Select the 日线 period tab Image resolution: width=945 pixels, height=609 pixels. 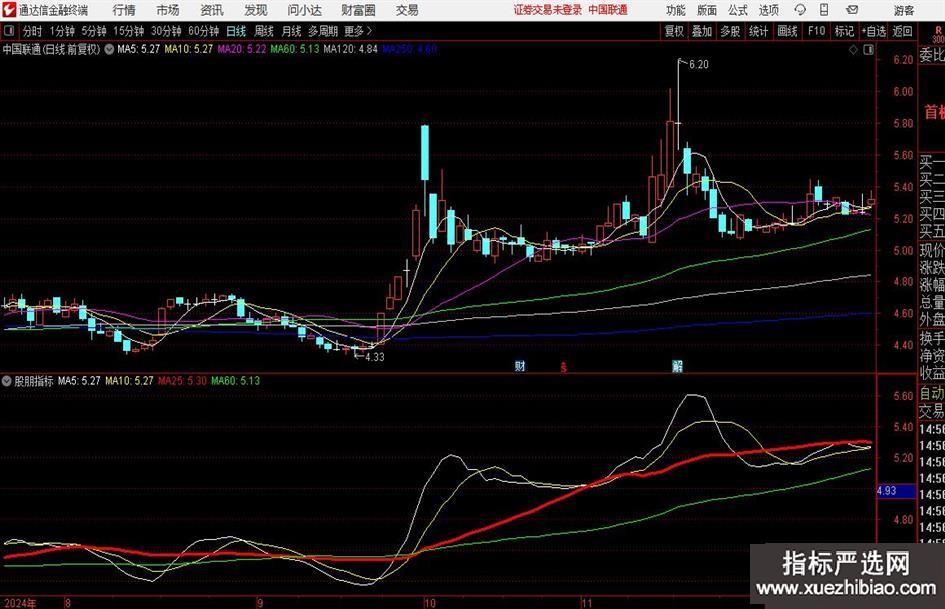tap(236, 31)
